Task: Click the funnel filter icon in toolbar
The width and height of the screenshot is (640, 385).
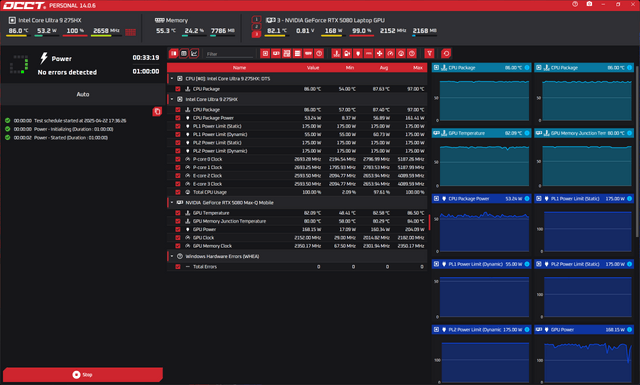Action: click(429, 53)
